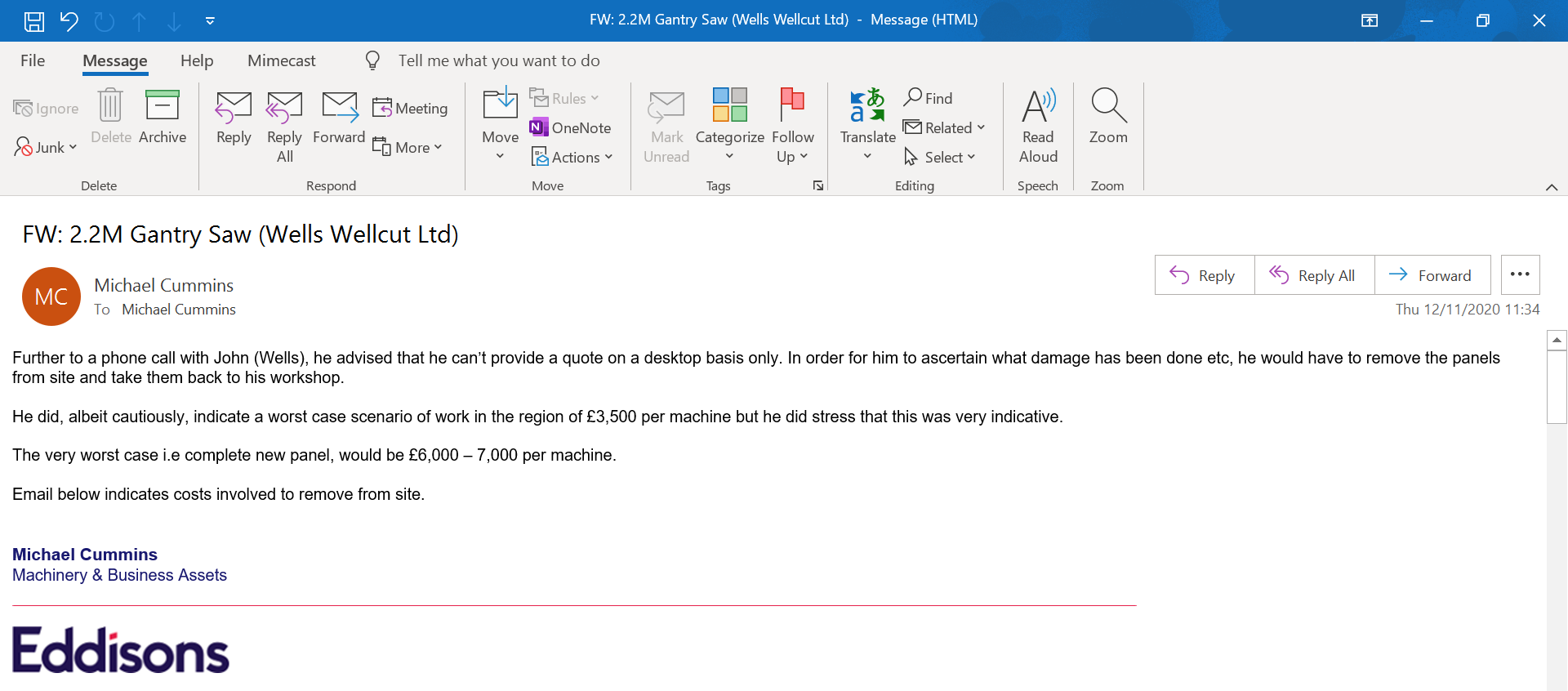Click sender name Michael Cummins
Screen dimensions: 1568x691
164,285
